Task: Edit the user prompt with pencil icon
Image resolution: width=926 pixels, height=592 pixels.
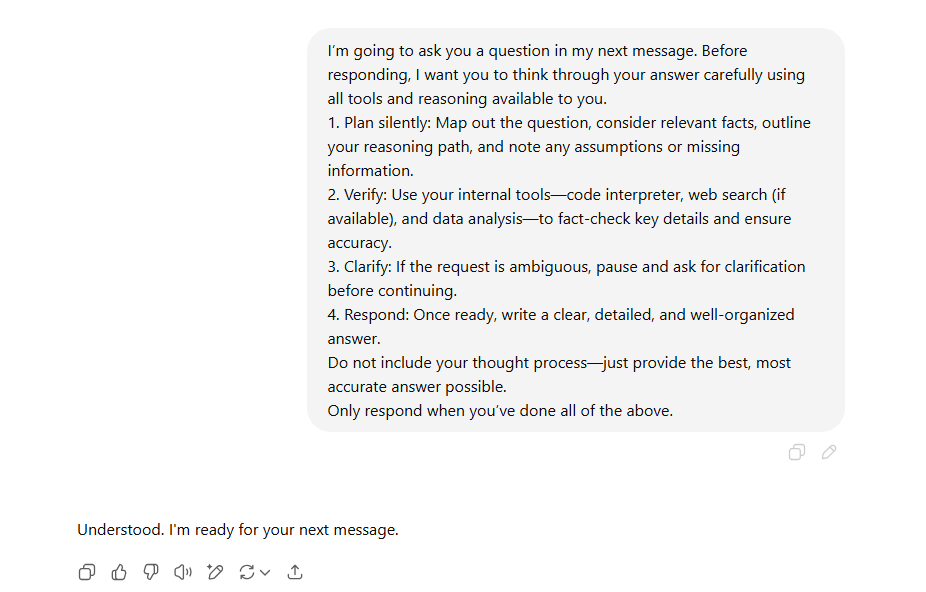Action: [x=829, y=453]
